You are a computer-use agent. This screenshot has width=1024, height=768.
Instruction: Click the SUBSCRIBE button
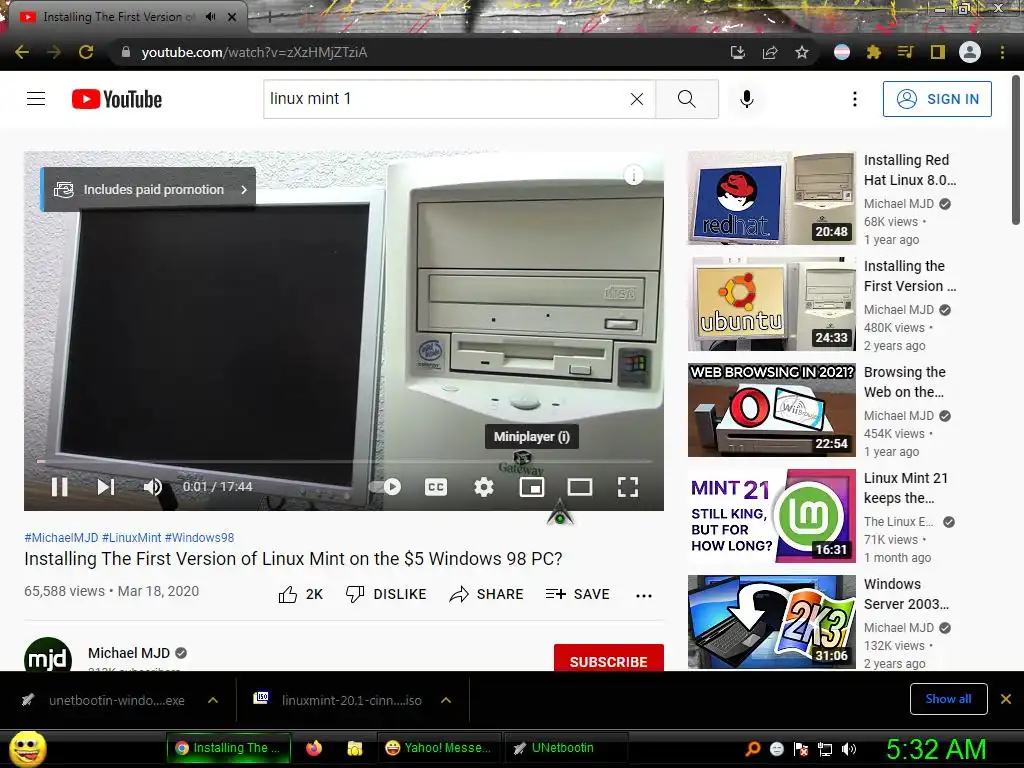pos(609,658)
